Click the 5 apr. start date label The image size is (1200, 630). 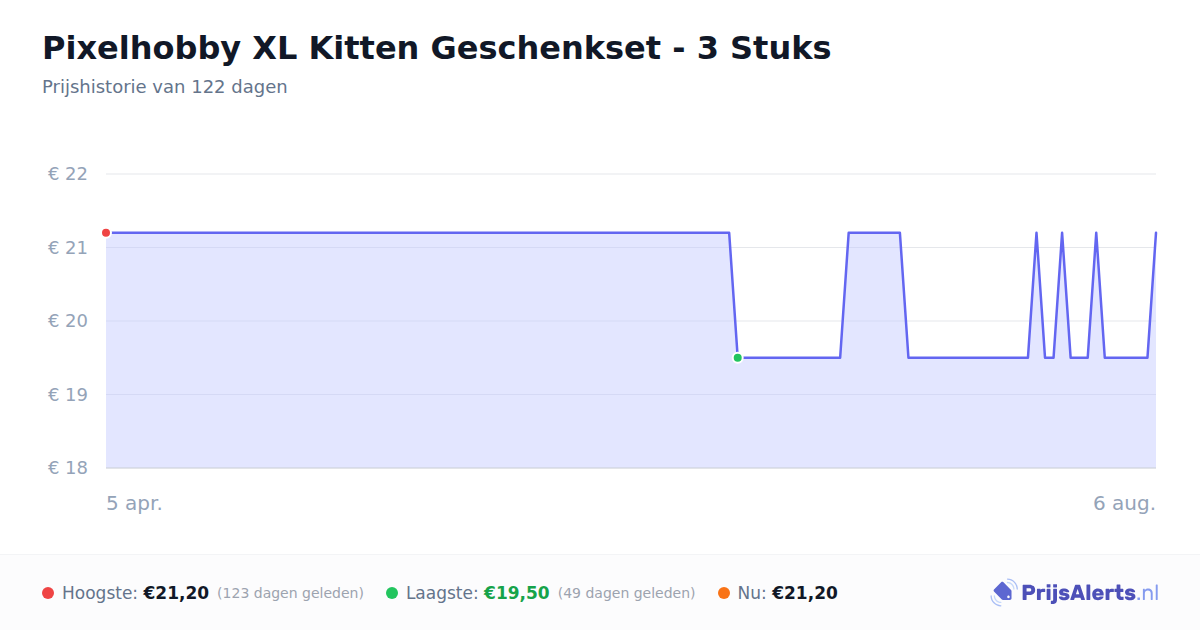click(134, 503)
